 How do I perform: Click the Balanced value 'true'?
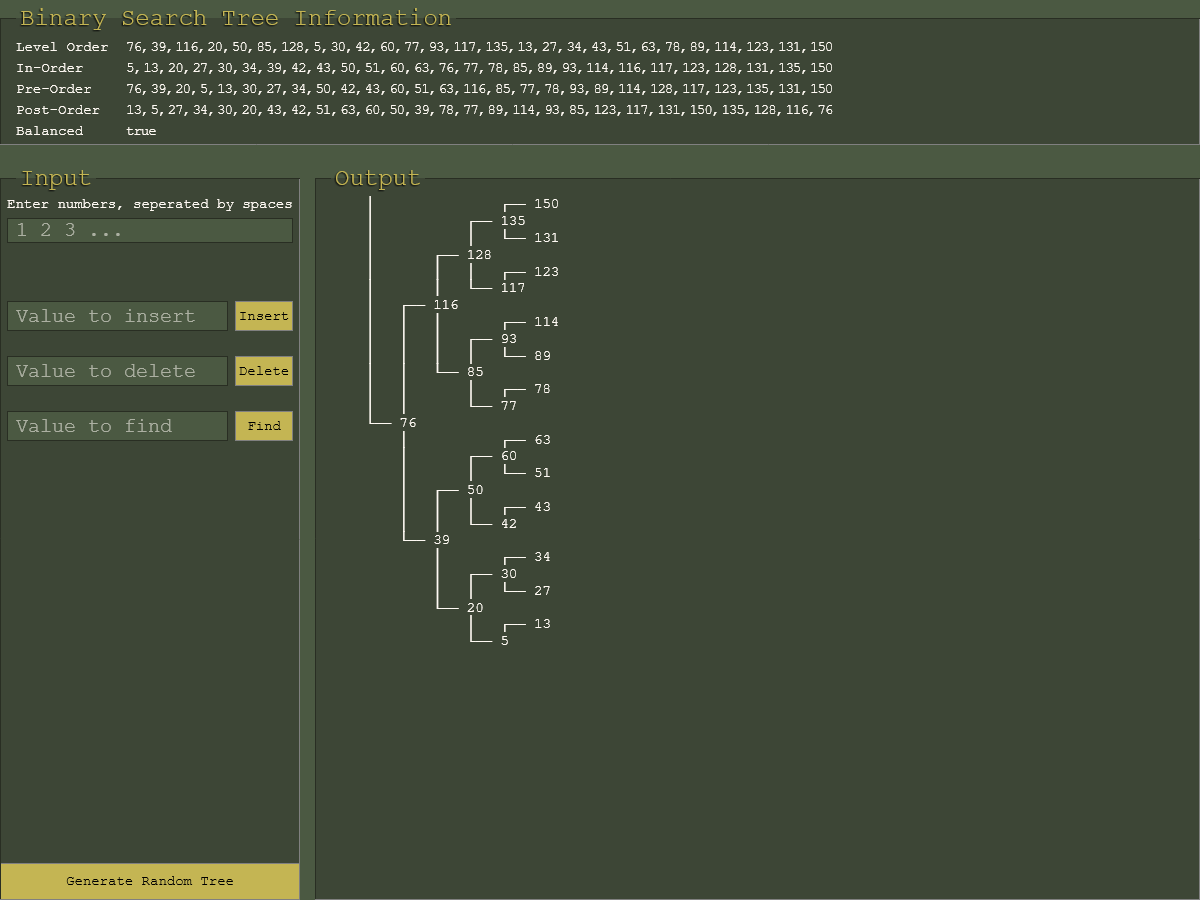(x=141, y=131)
